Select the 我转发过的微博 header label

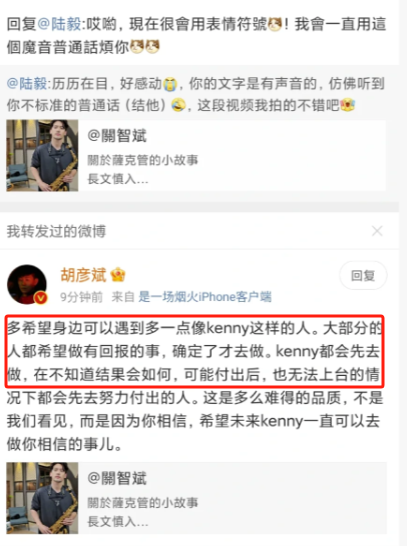point(56,231)
